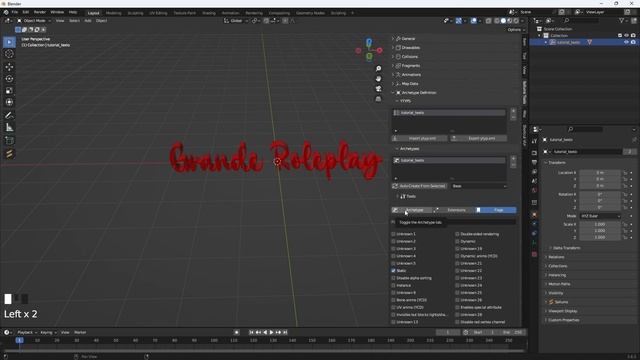Screen dimensions: 640x360
Task: Select the Scale tool in the viewport toolbar
Action: tap(9, 91)
